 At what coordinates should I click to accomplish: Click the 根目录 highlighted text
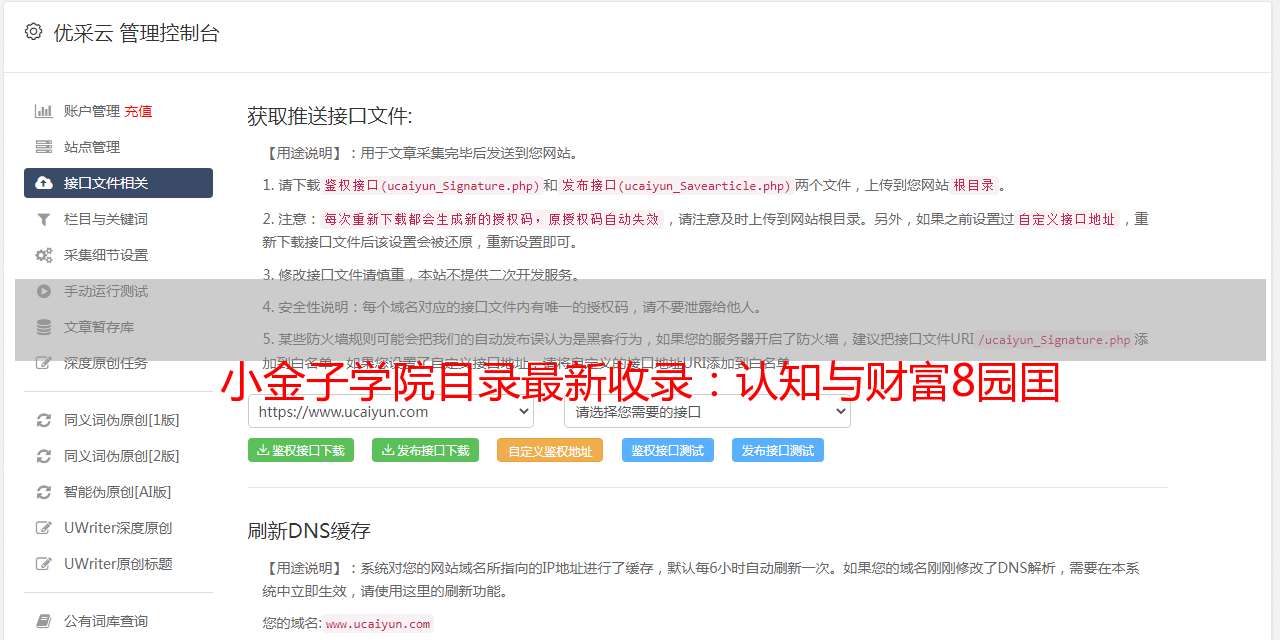point(974,185)
